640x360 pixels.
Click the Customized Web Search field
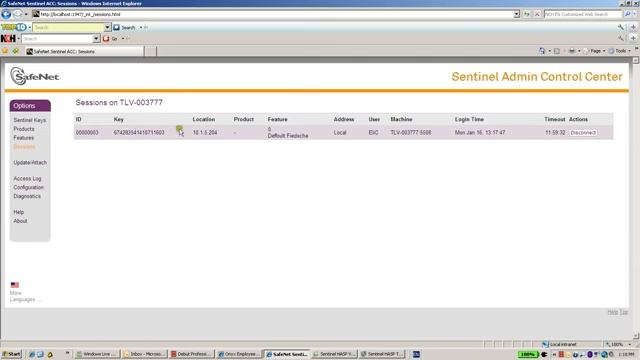(x=583, y=14)
